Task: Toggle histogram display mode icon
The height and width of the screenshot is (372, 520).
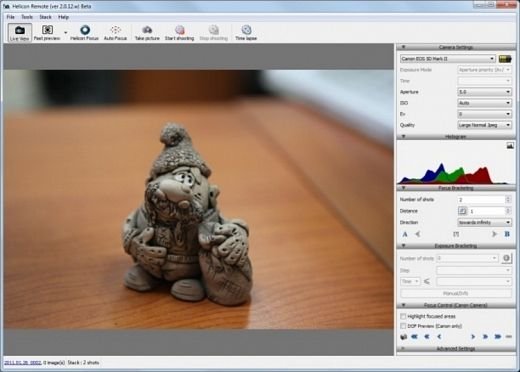Action: point(510,146)
